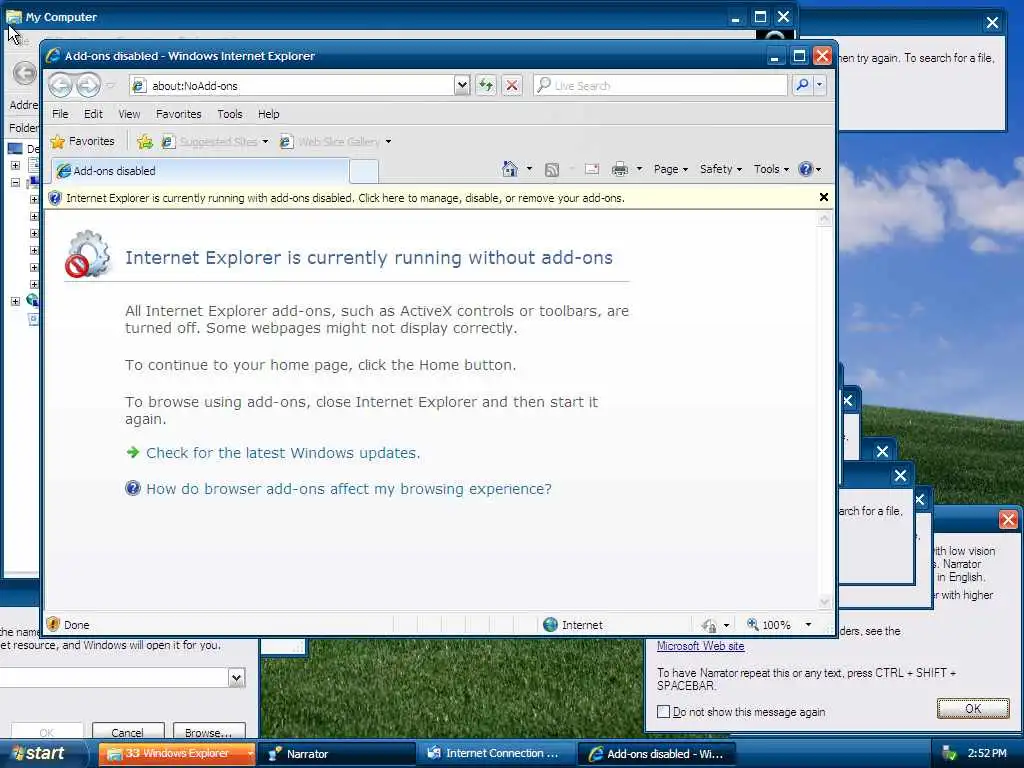This screenshot has width=1024, height=768.
Task: Open 'How do browser add-ons affect' link
Action: [349, 488]
